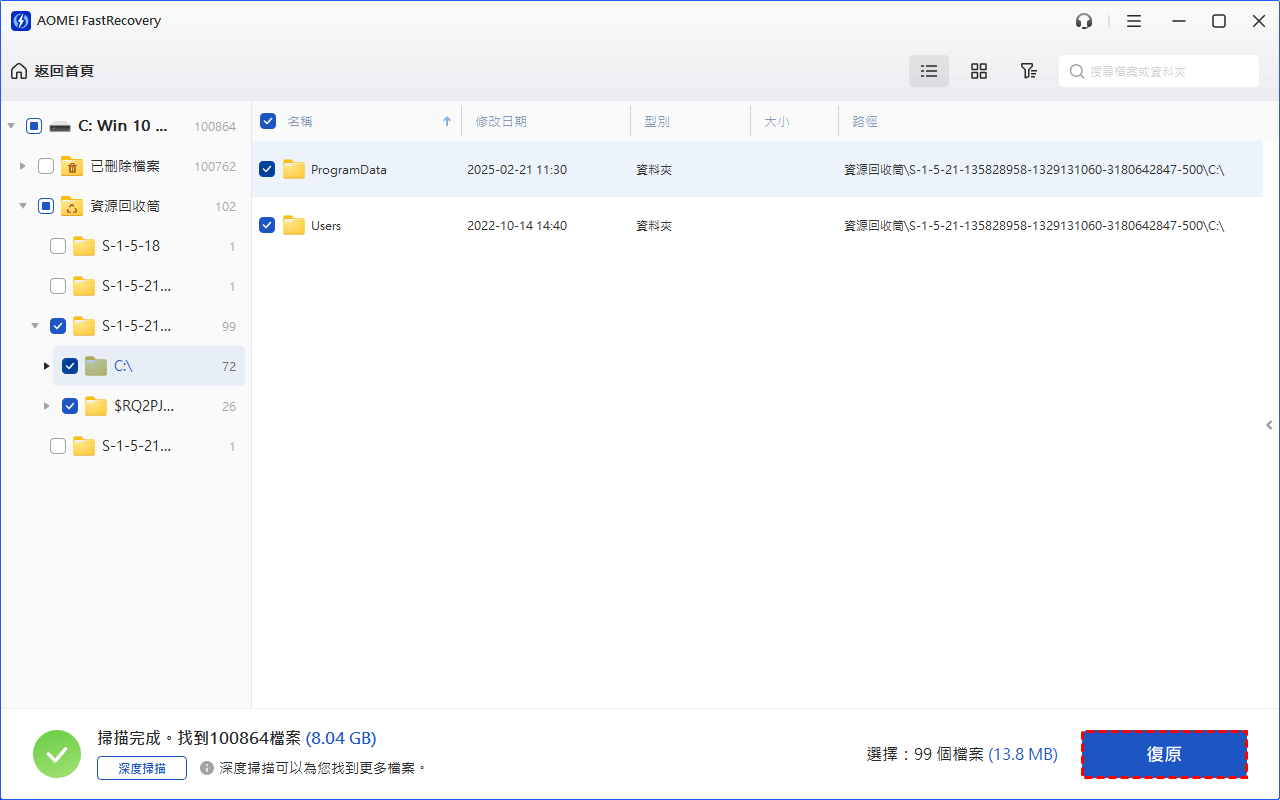1280x800 pixels.
Task: Open the hamburger menu in title bar
Action: pyautogui.click(x=1134, y=21)
